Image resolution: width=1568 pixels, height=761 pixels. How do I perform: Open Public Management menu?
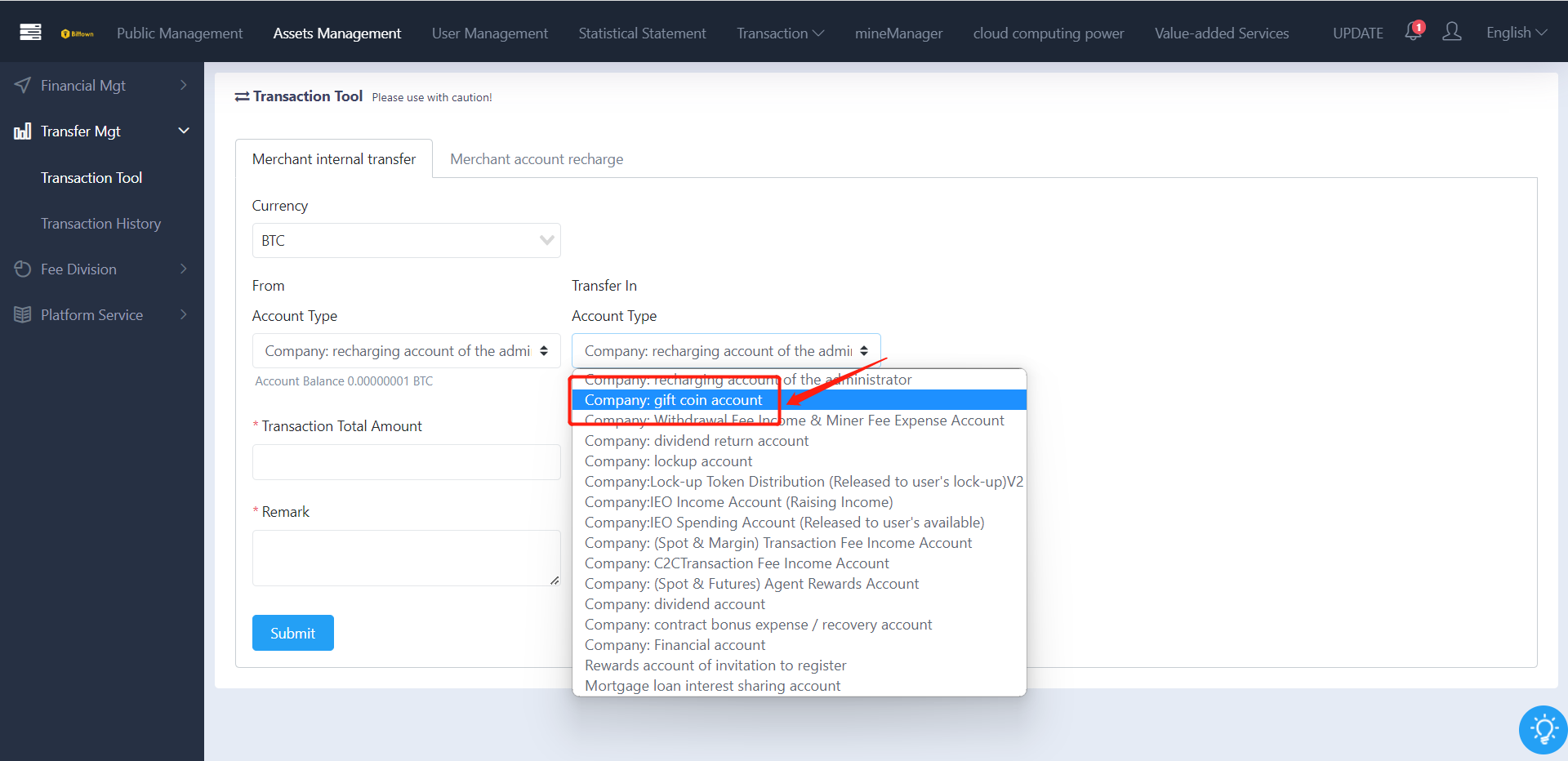coord(180,33)
